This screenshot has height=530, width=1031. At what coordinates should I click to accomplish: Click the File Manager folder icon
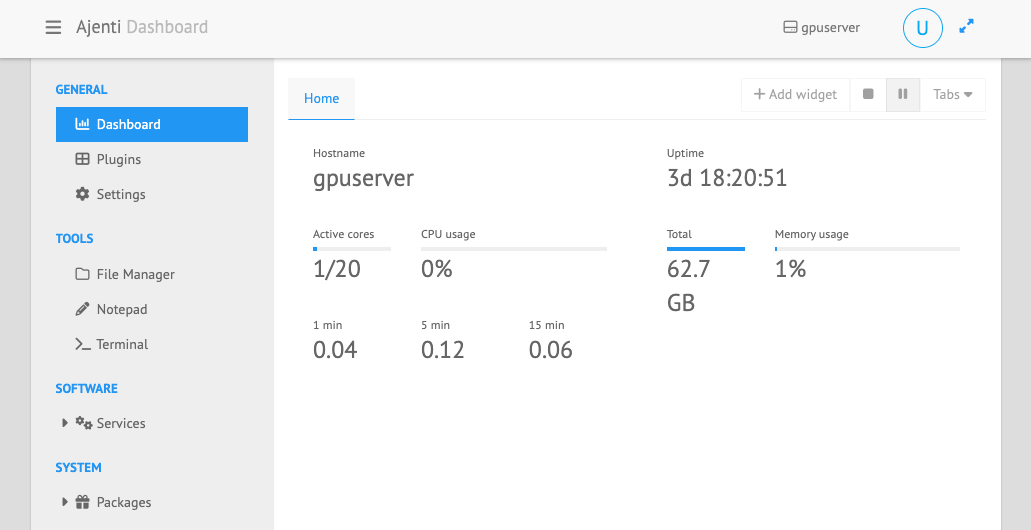coord(82,274)
